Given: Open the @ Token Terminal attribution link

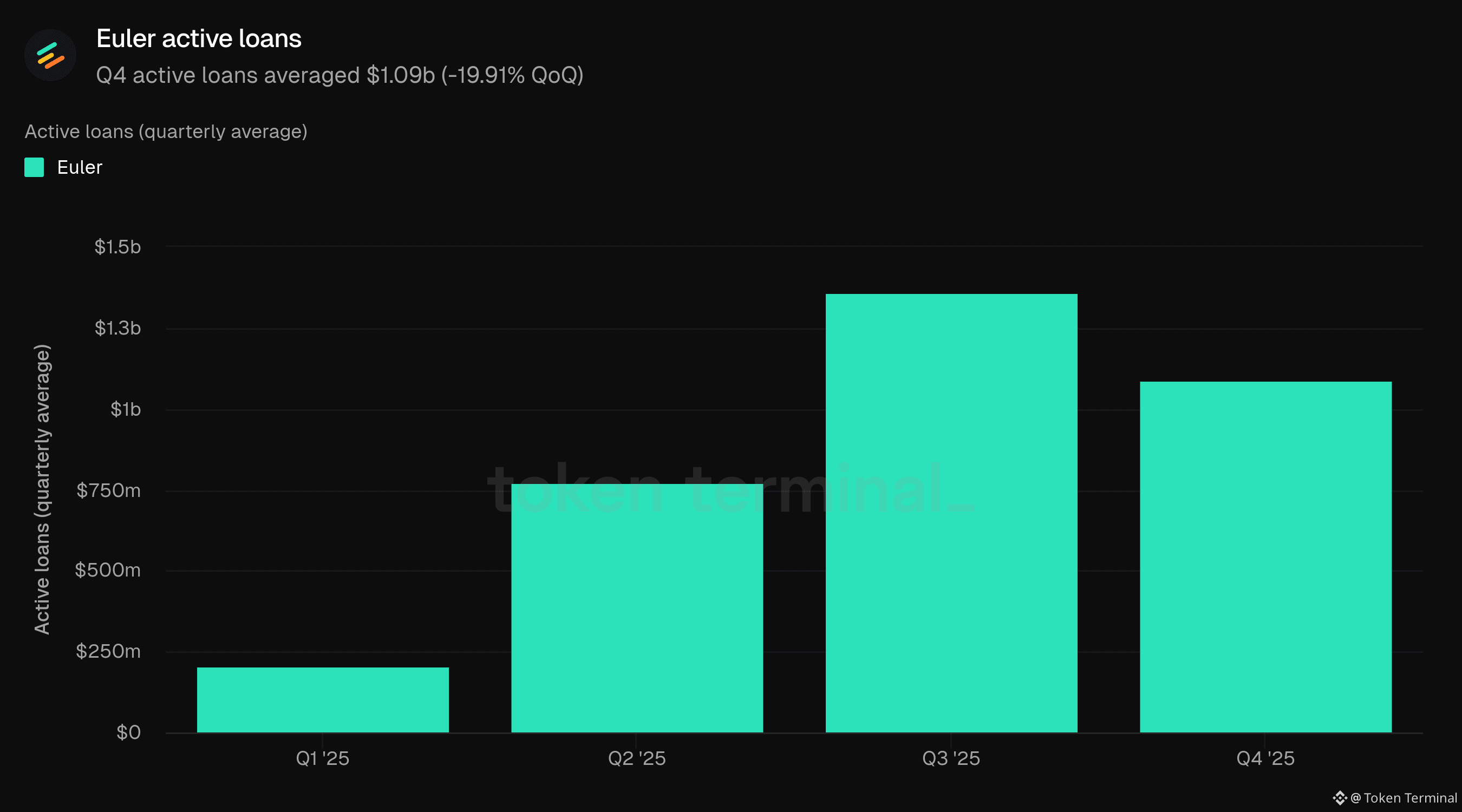Looking at the screenshot, I should (1404, 798).
